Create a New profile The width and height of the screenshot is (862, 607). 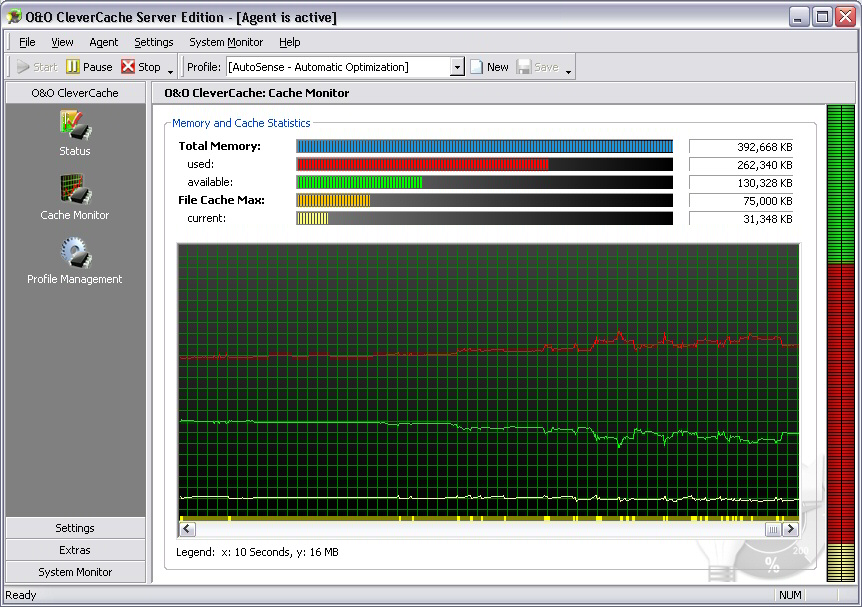point(489,67)
